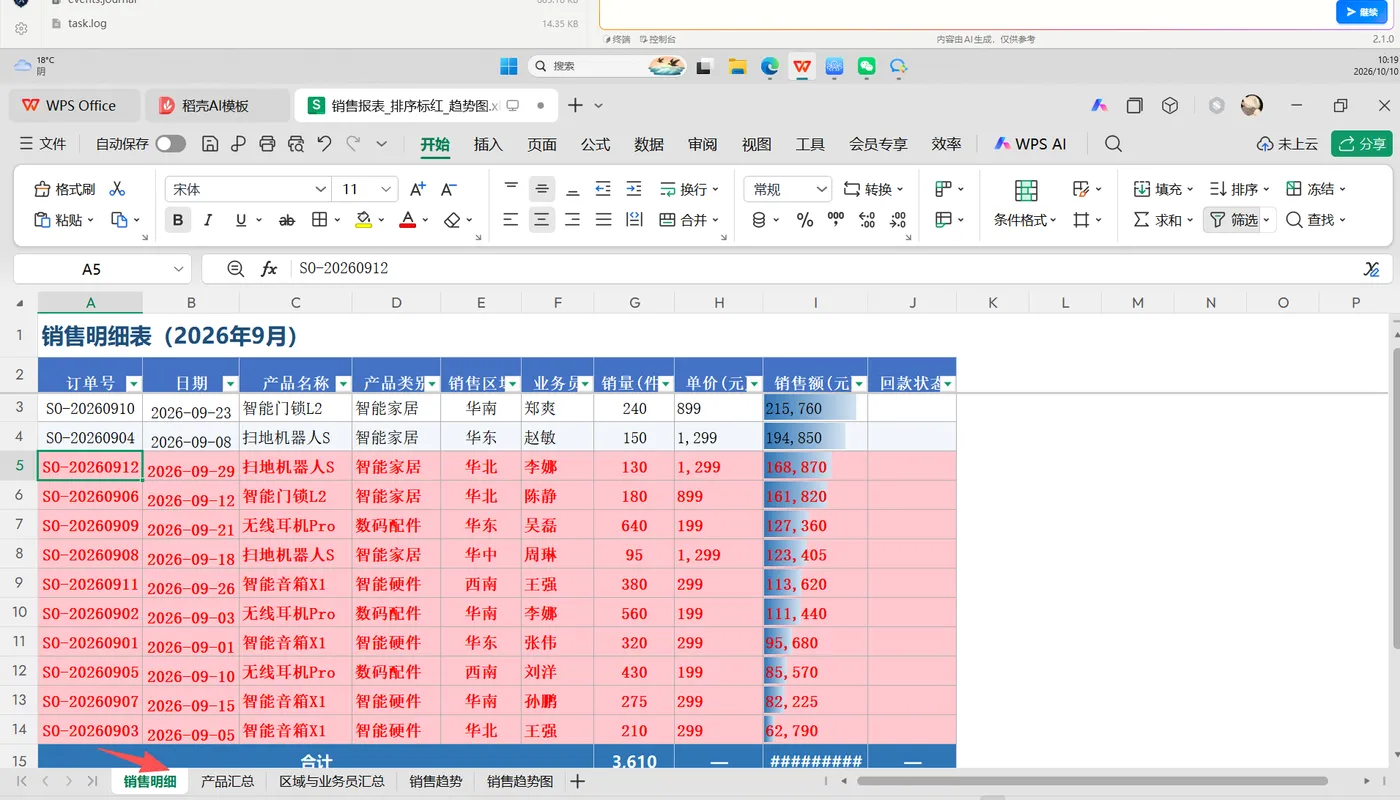
Task: Increase font size with the A+ icon
Action: 418,189
